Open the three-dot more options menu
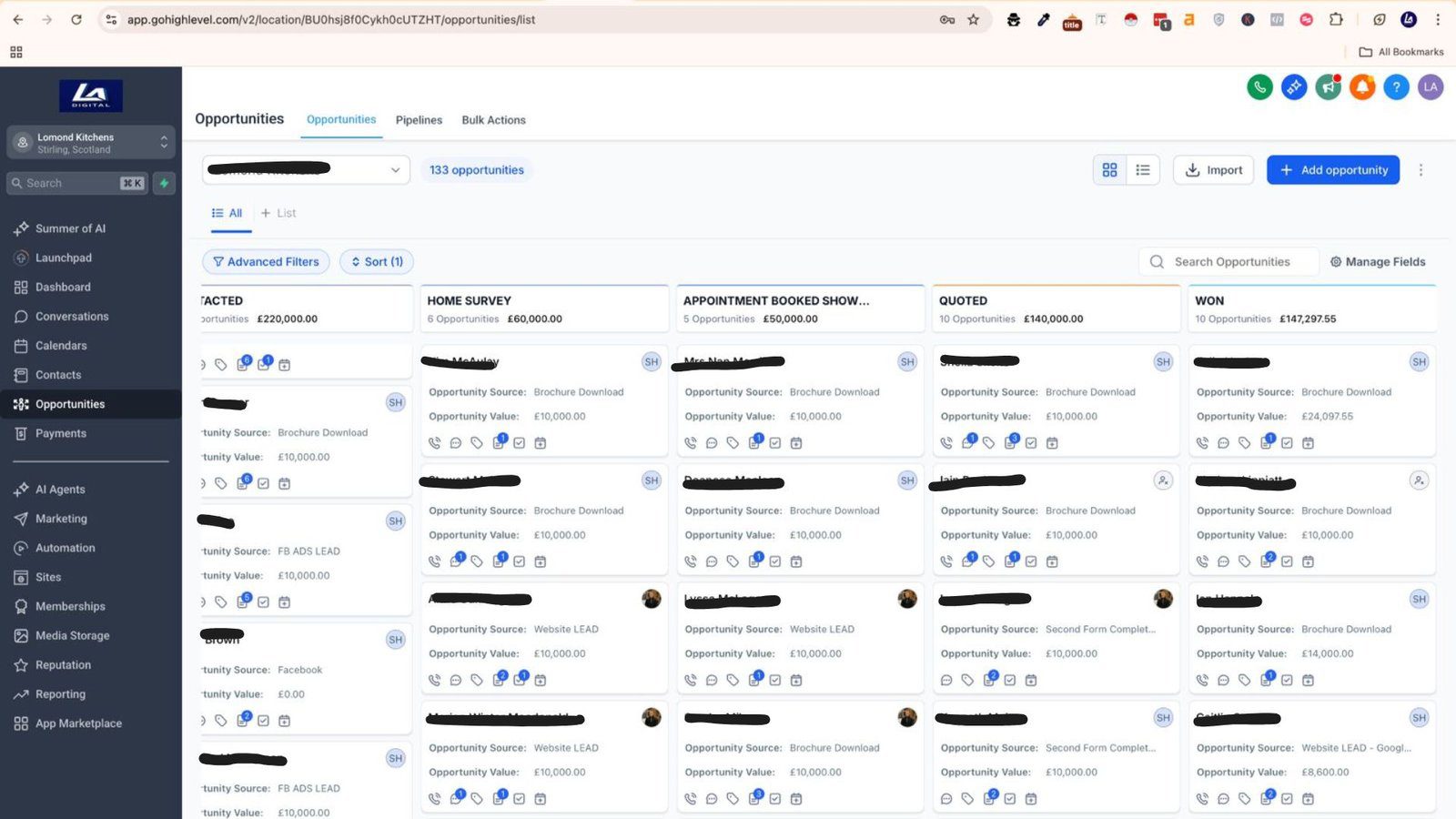 coord(1421,170)
